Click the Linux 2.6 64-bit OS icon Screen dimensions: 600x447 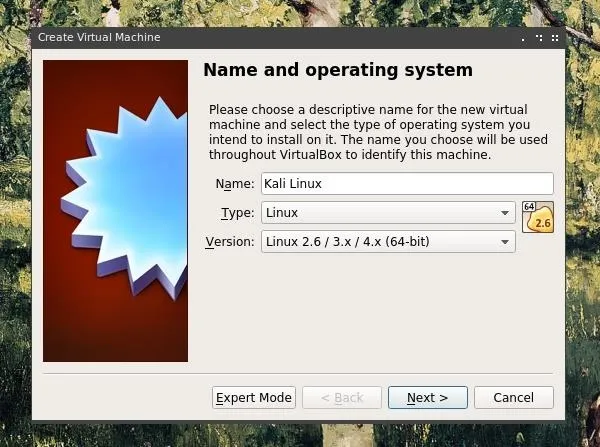tap(538, 217)
